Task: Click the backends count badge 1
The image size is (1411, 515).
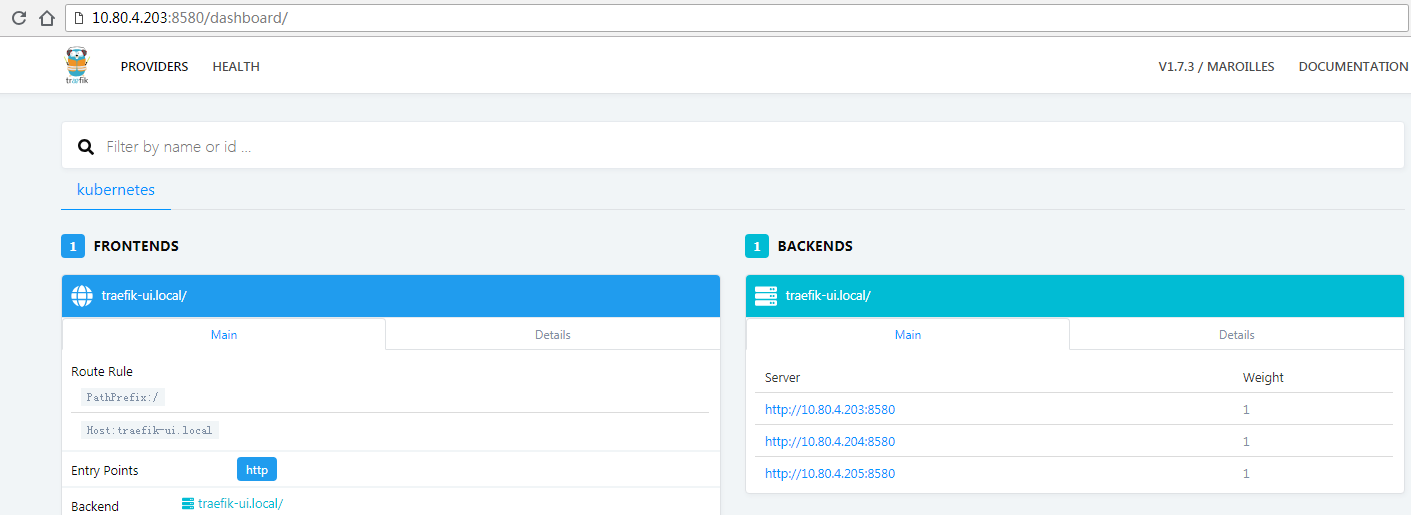Action: pyautogui.click(x=757, y=246)
